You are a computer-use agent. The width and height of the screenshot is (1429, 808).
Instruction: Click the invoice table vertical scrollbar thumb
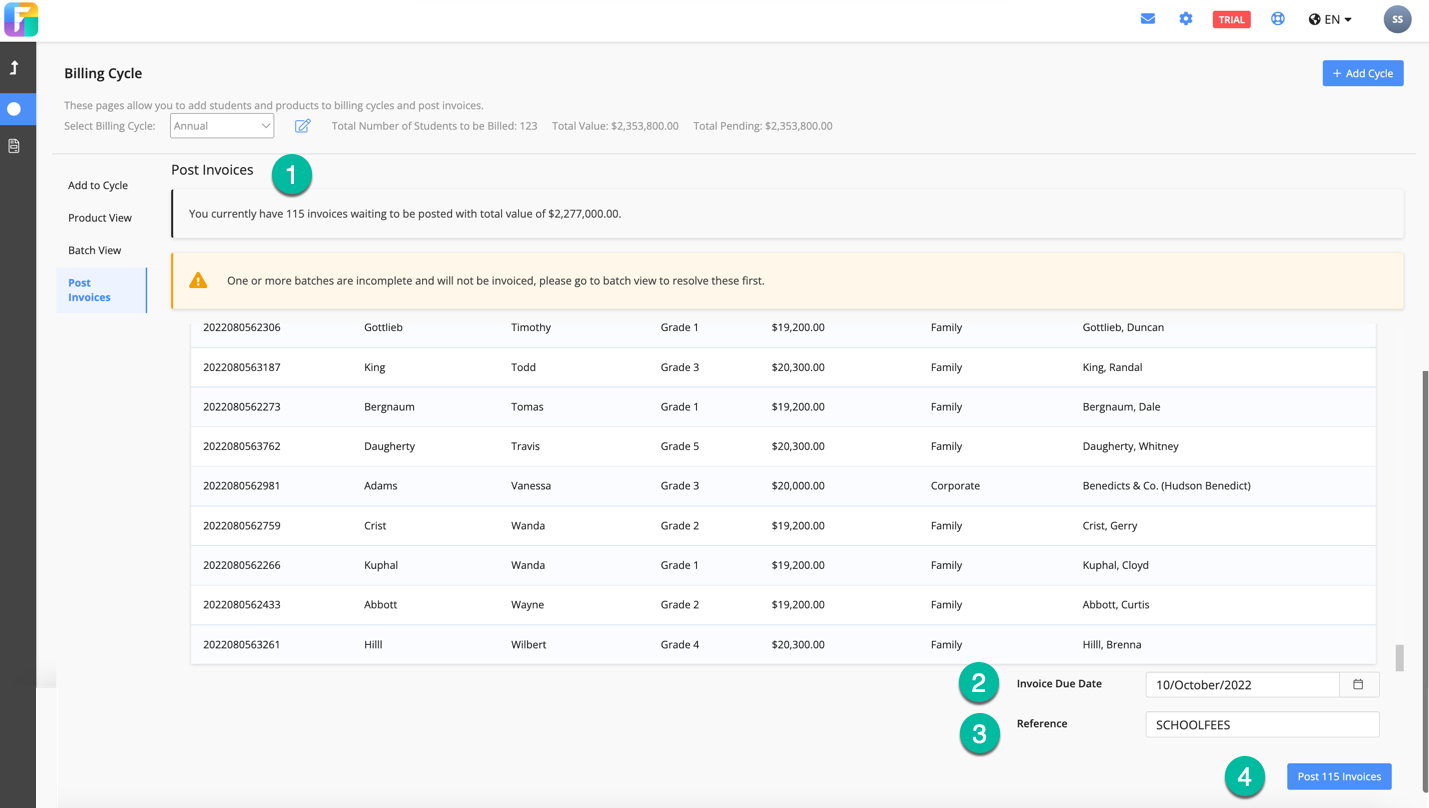click(x=1399, y=657)
